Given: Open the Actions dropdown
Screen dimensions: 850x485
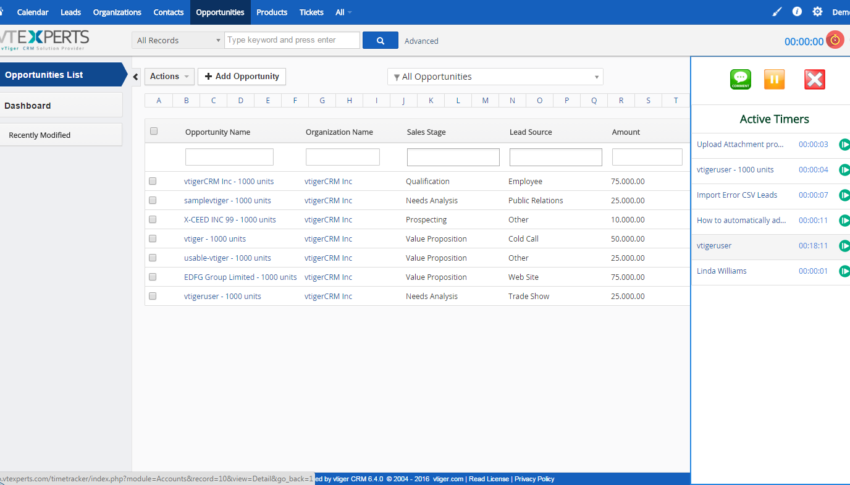Looking at the screenshot, I should pyautogui.click(x=169, y=76).
